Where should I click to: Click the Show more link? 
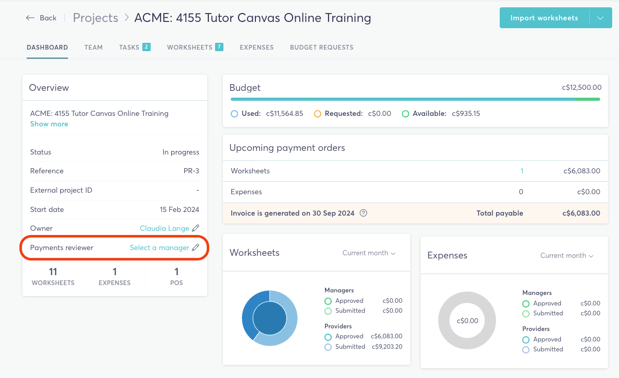(x=49, y=124)
